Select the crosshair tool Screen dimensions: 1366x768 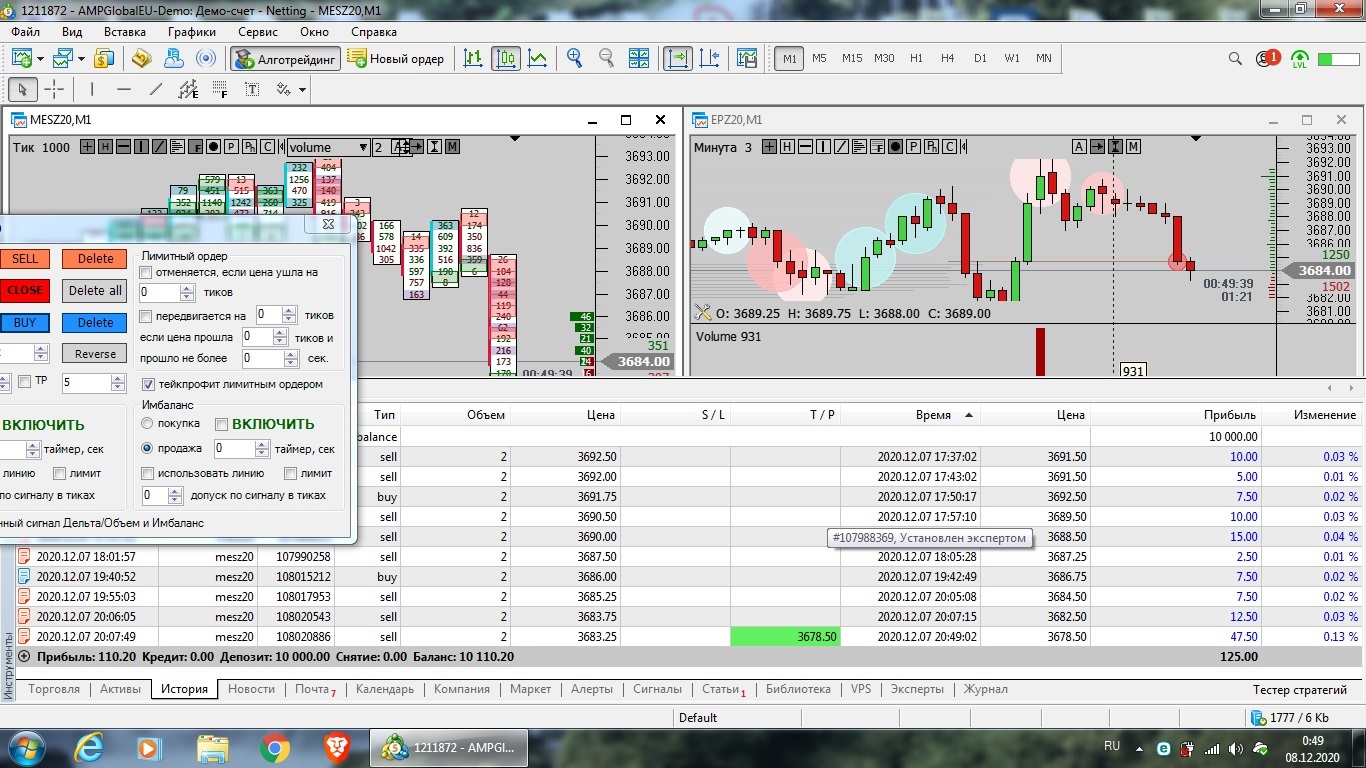tap(54, 89)
